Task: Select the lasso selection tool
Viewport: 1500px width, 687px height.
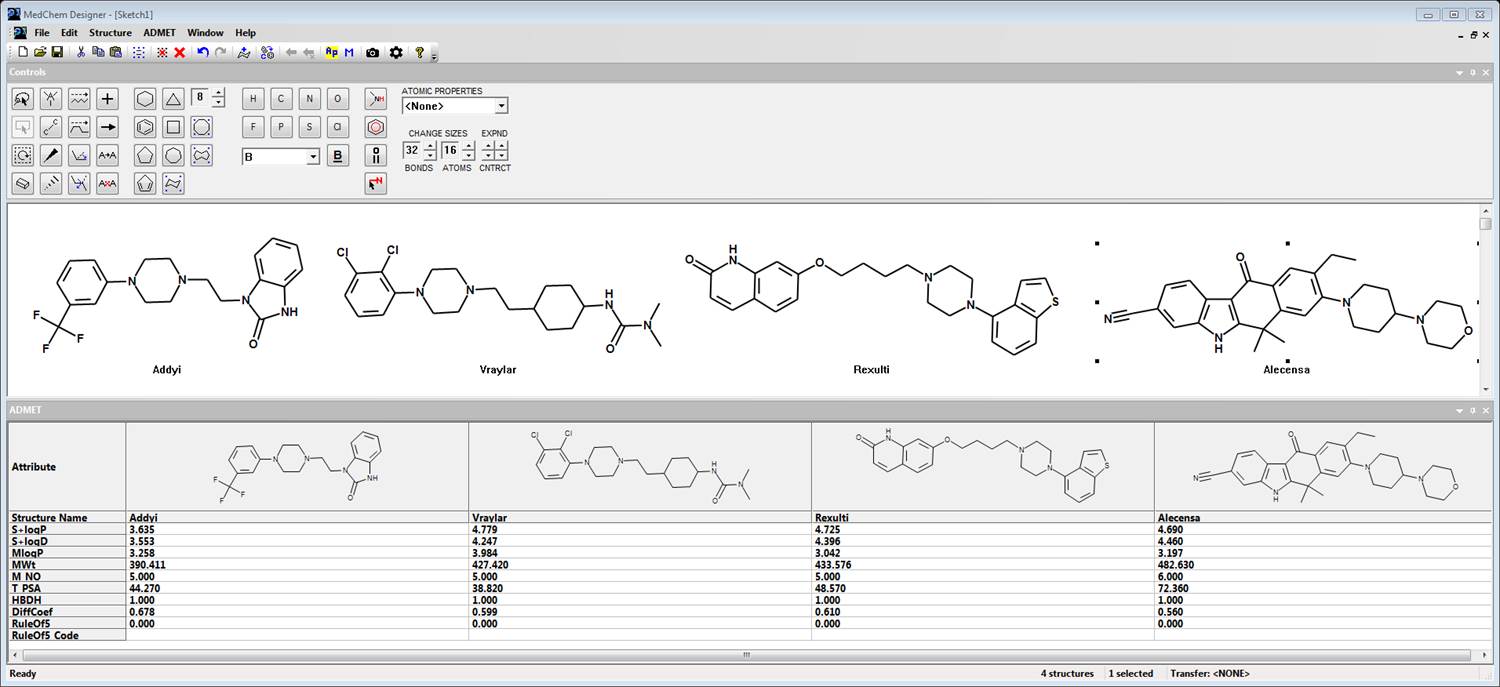Action: click(x=22, y=98)
